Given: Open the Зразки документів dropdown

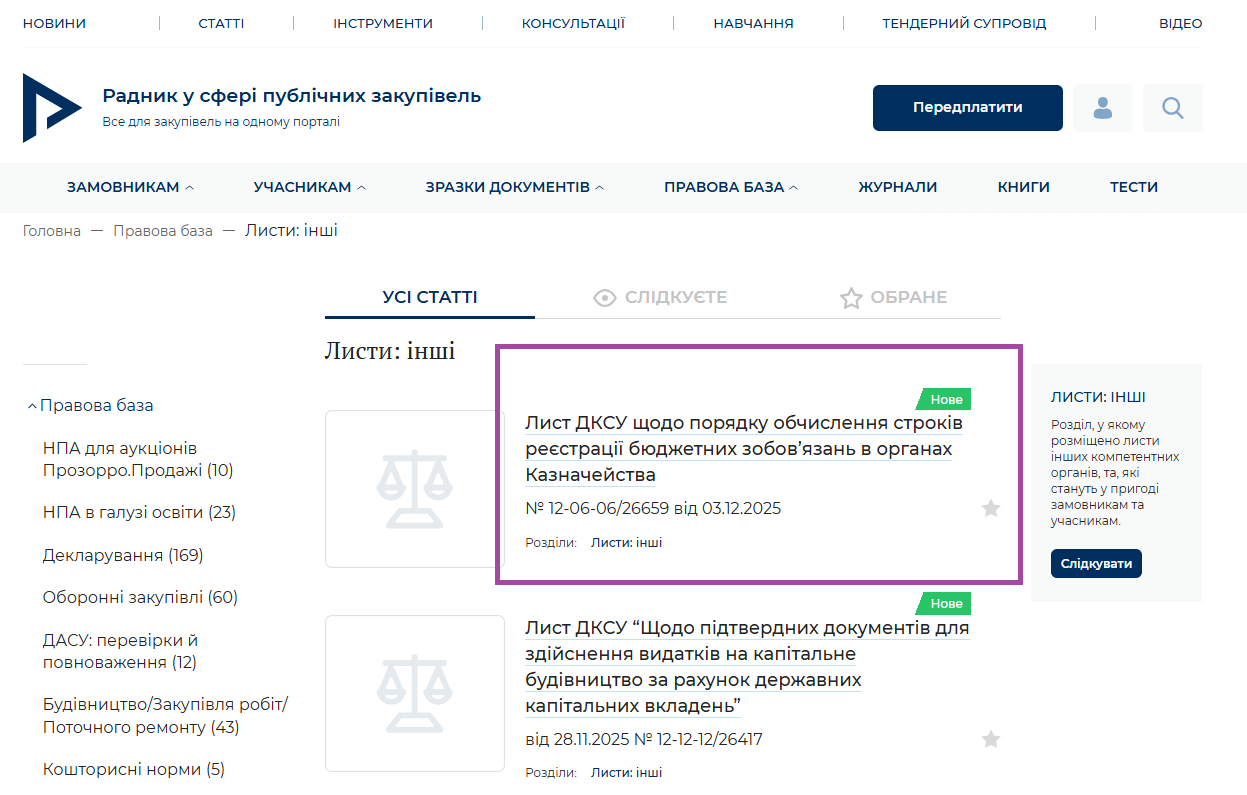Looking at the screenshot, I should click(514, 187).
